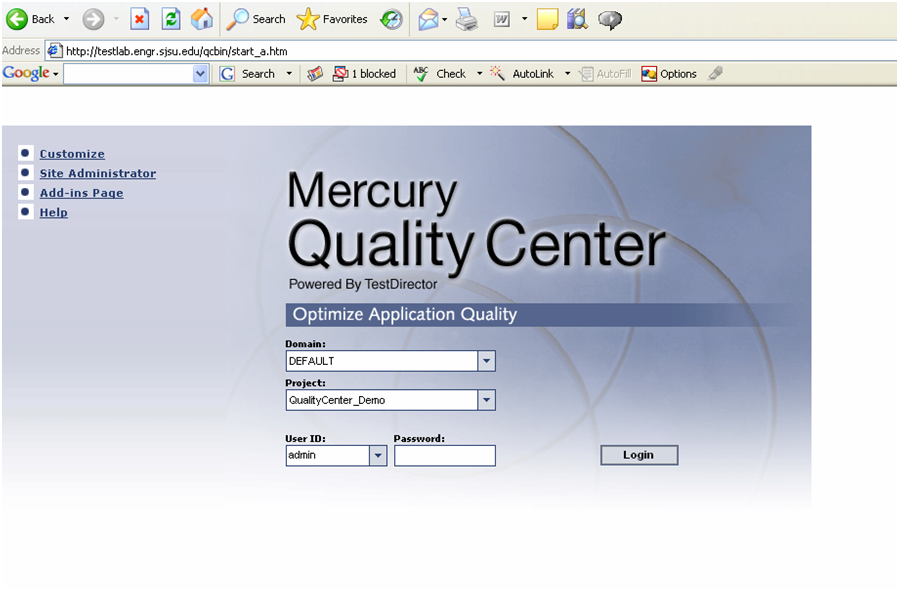Go to the browser Home page
The image size is (899, 591).
tap(202, 19)
